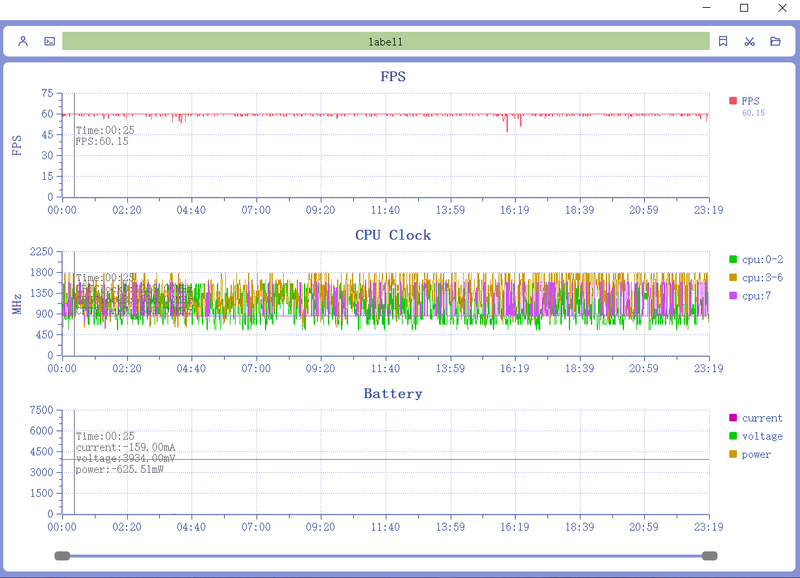Close the window

(x=782, y=8)
